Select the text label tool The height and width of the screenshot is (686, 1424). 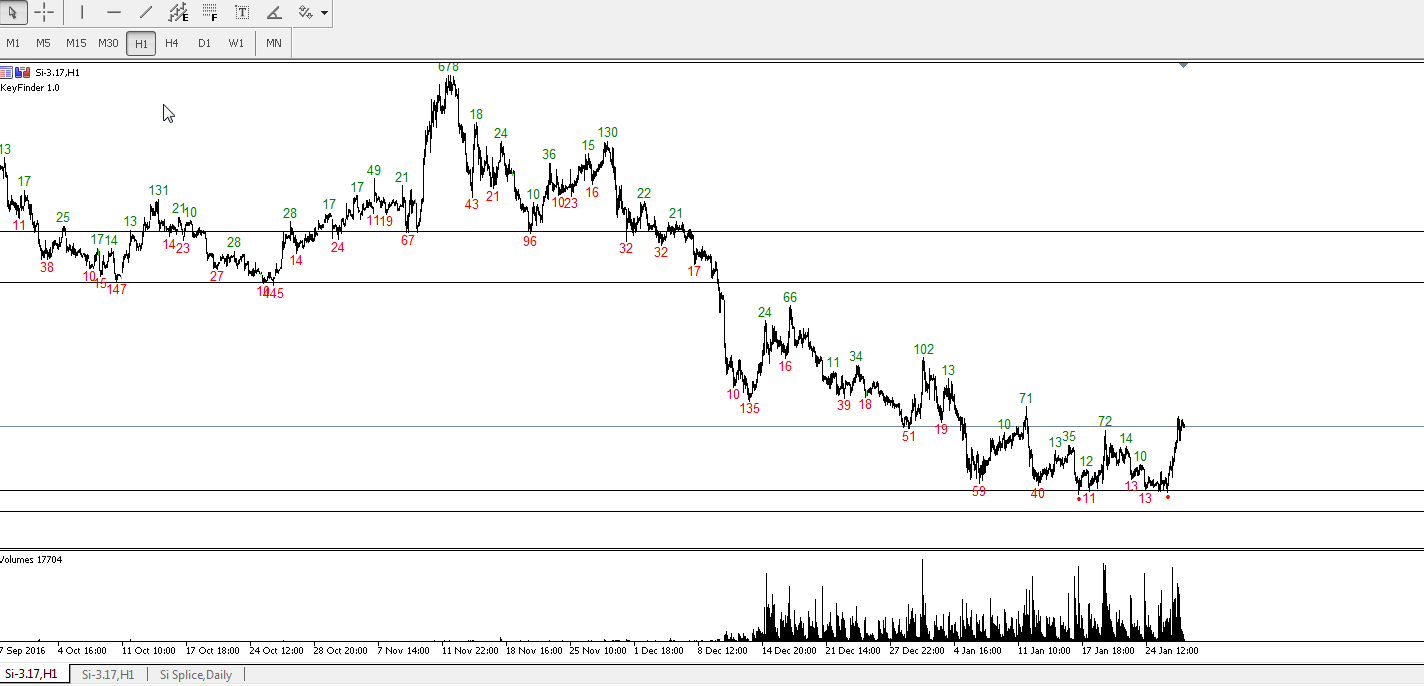point(242,13)
